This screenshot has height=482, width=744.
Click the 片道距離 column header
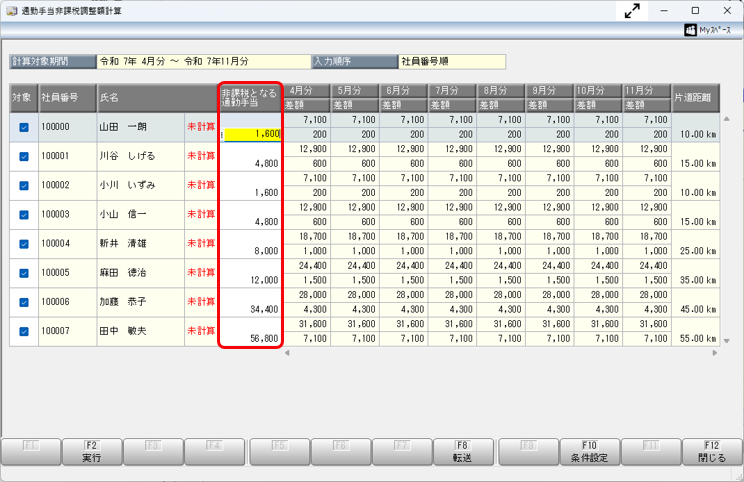(692, 97)
